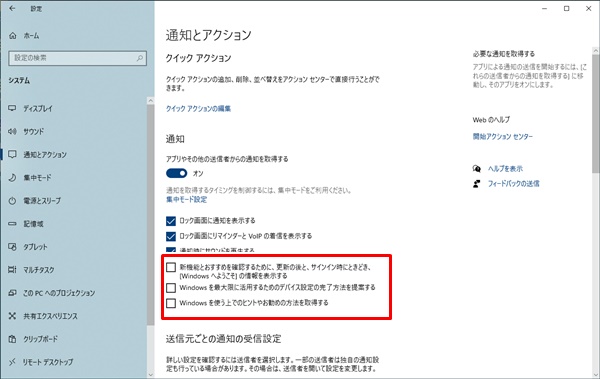Click the 電源とスリープ power icon
The height and width of the screenshot is (379, 600).
12,201
